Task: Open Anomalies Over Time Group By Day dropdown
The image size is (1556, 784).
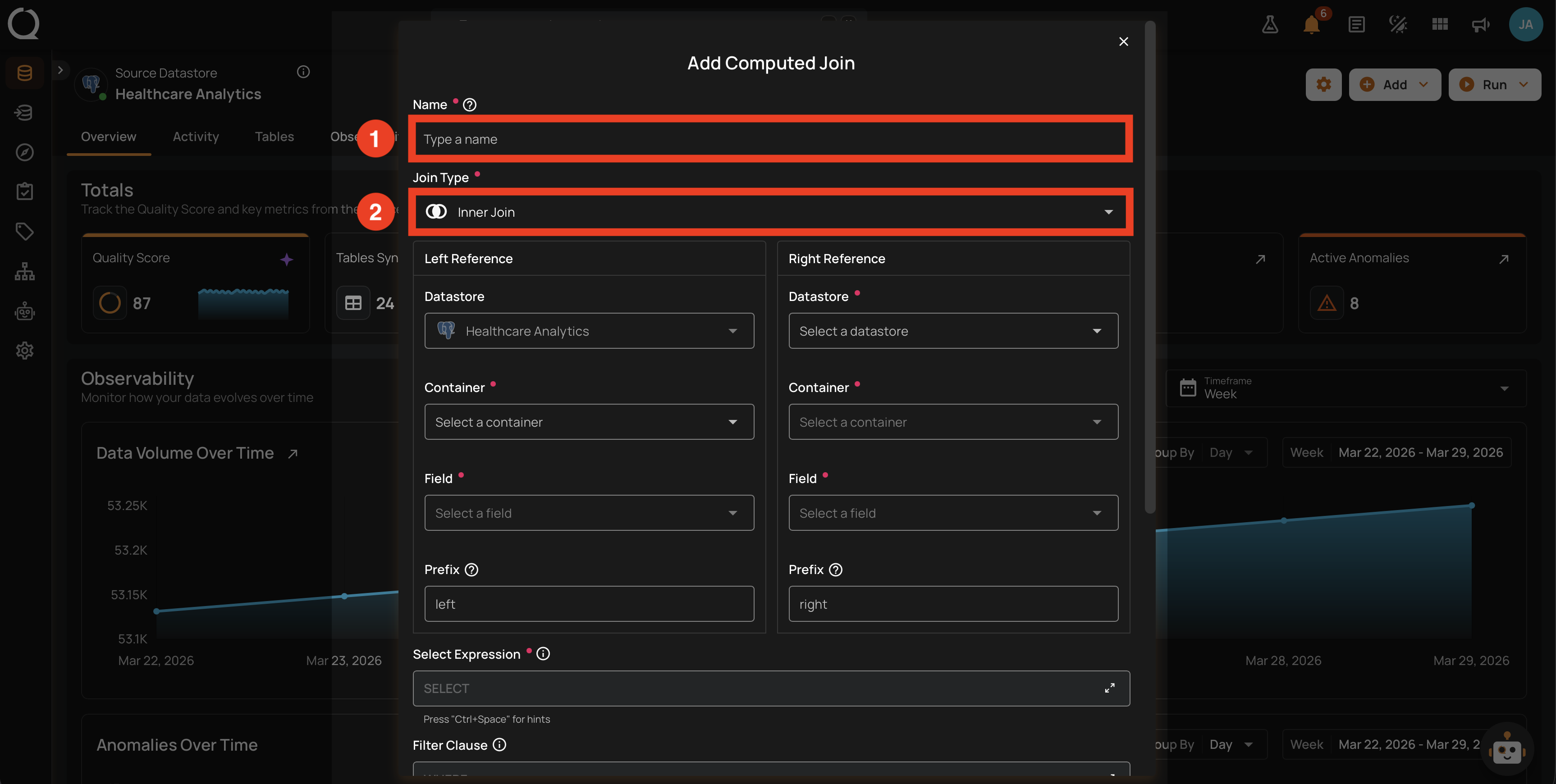Action: pyautogui.click(x=1231, y=744)
